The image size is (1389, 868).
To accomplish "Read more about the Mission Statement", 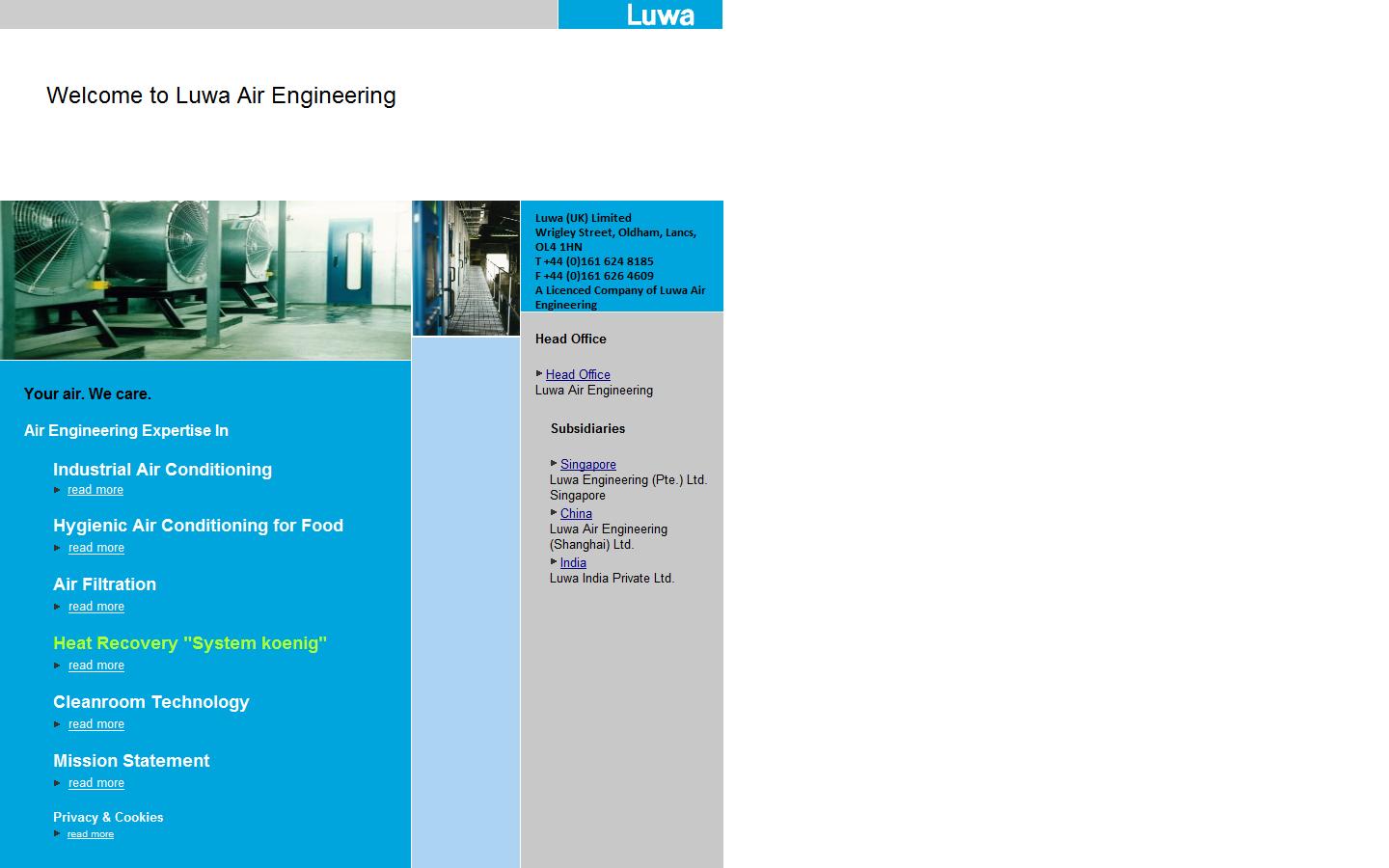I will point(95,783).
